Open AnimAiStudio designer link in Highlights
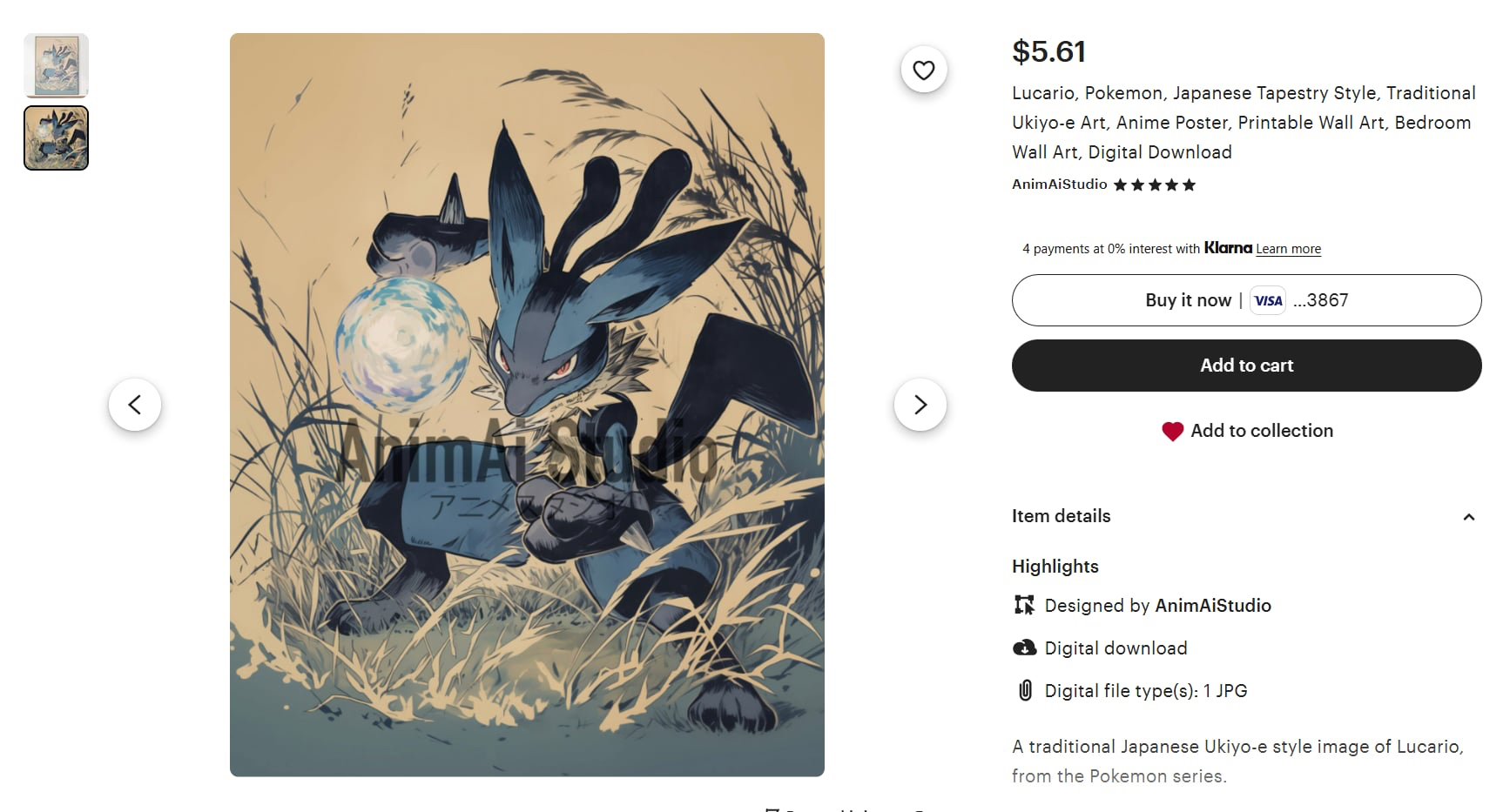 1213,606
